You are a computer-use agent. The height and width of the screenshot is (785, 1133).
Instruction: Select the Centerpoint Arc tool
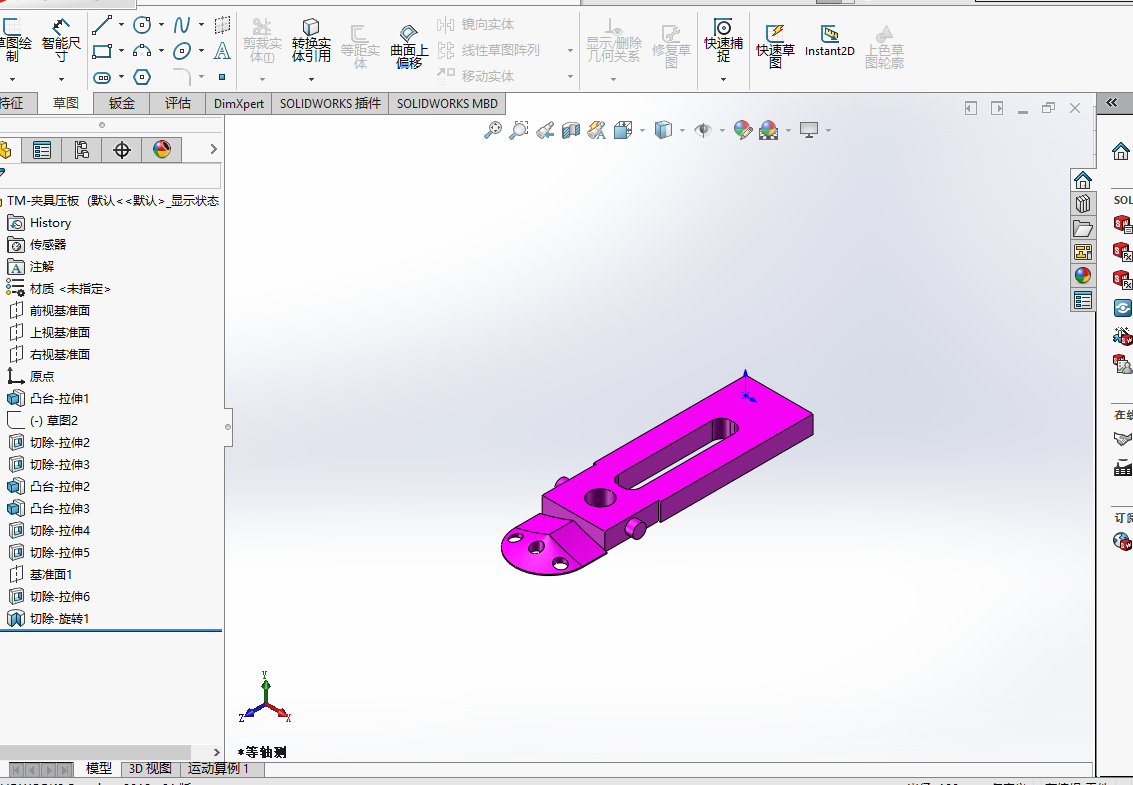[142, 51]
